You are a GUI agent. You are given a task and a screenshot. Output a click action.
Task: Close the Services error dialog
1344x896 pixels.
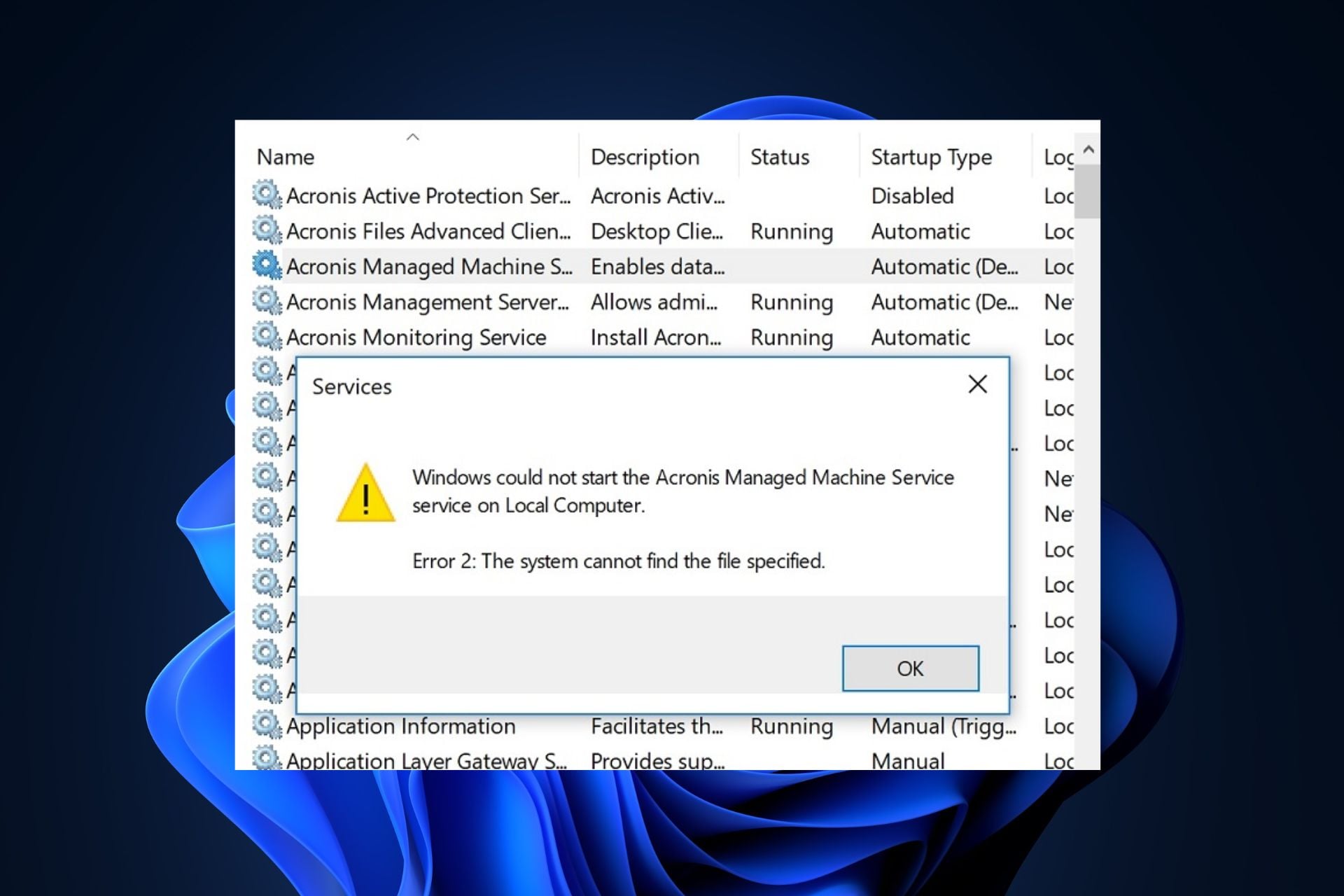pos(977,384)
